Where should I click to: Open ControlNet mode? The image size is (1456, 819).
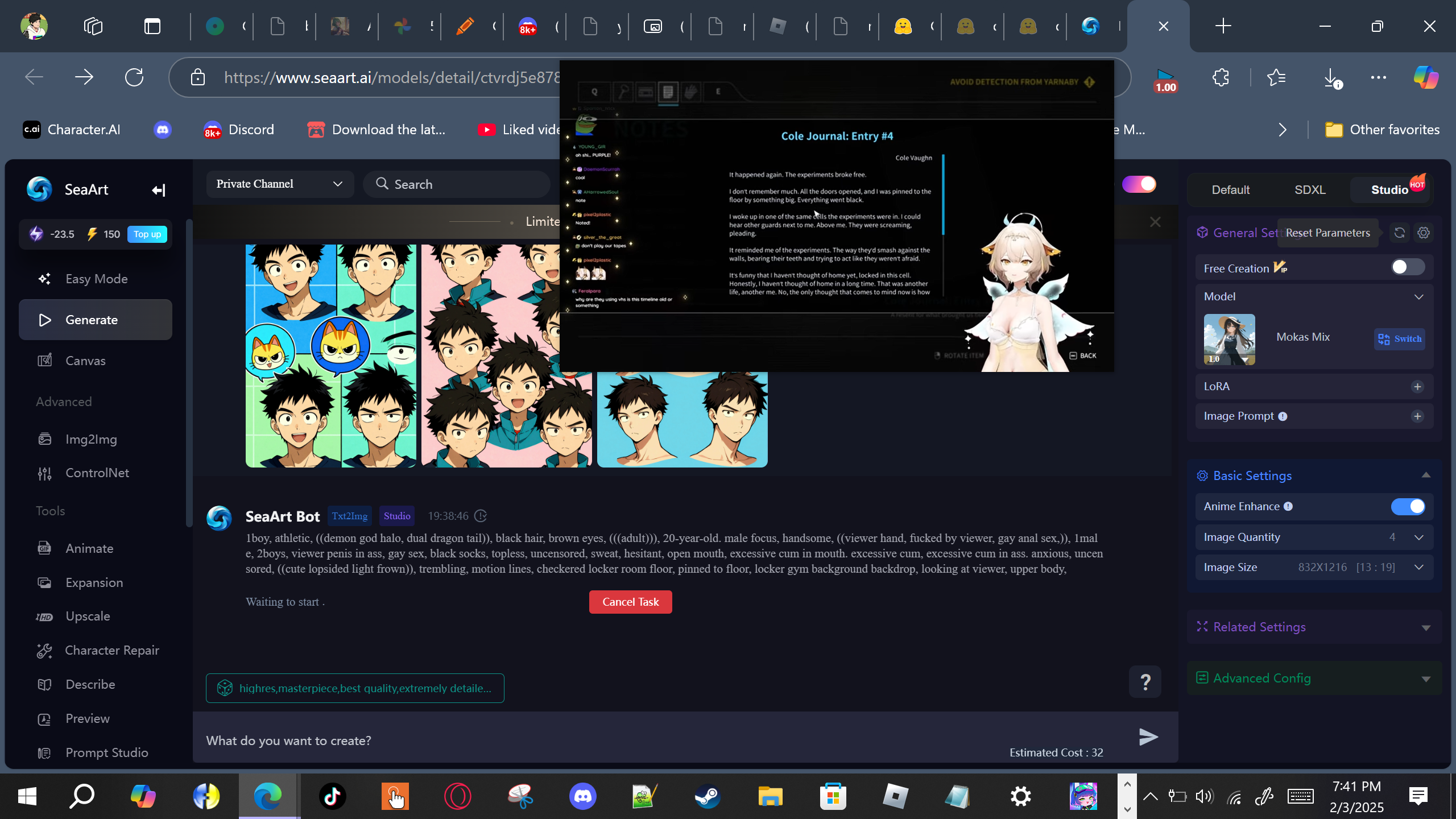click(96, 473)
